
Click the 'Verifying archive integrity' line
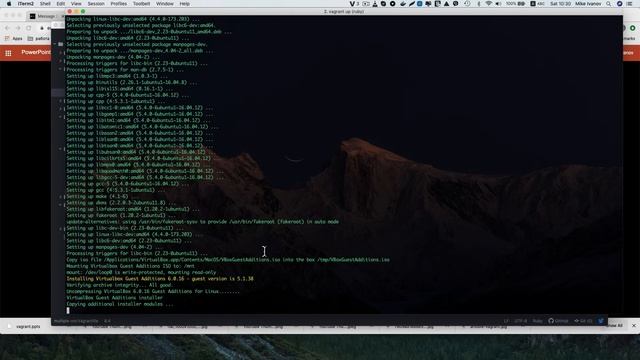(x=119, y=285)
